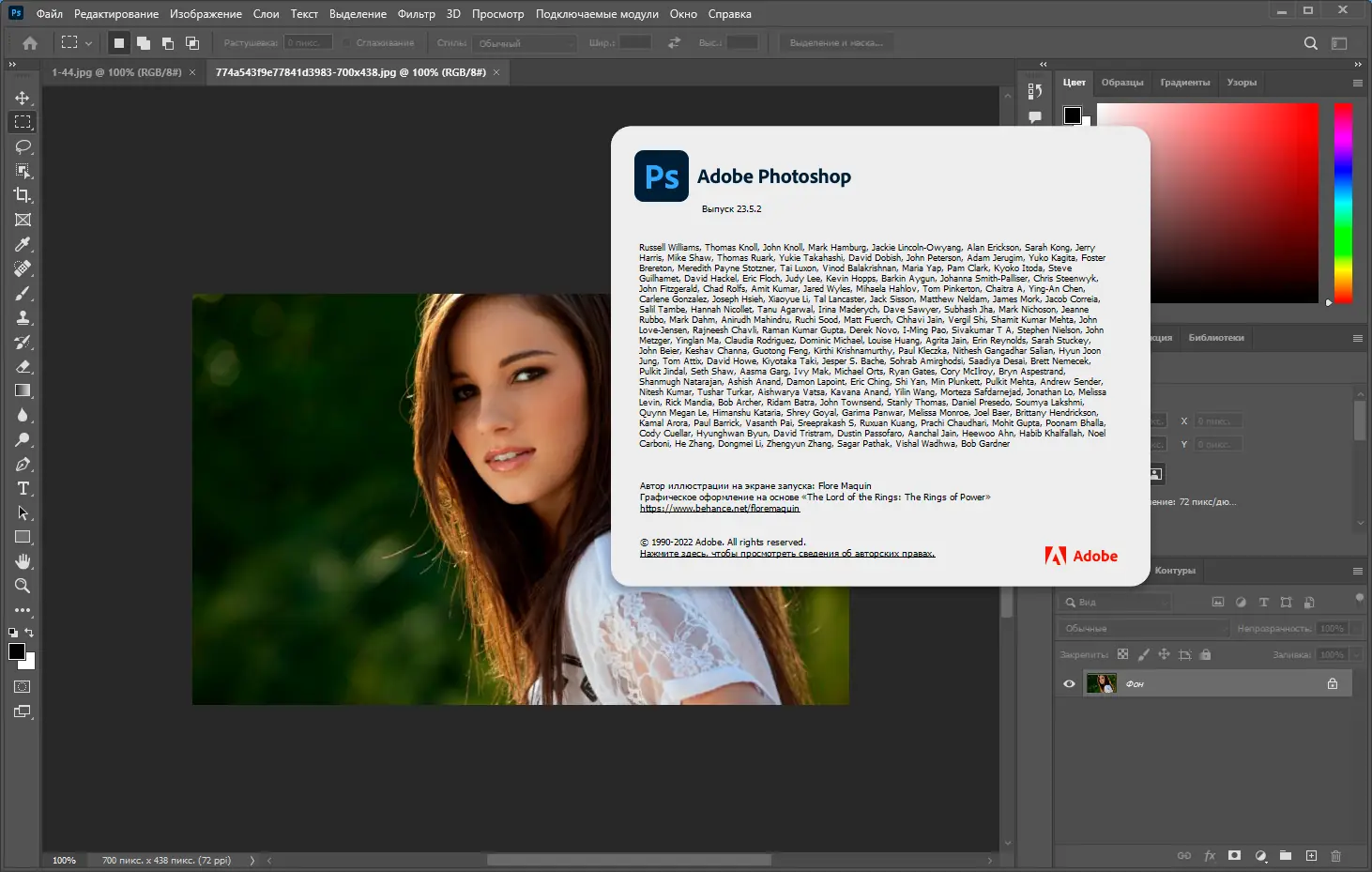The width and height of the screenshot is (1372, 872).
Task: Expand the Непрозрачность opacity dropdown arrow
Action: [x=1355, y=628]
